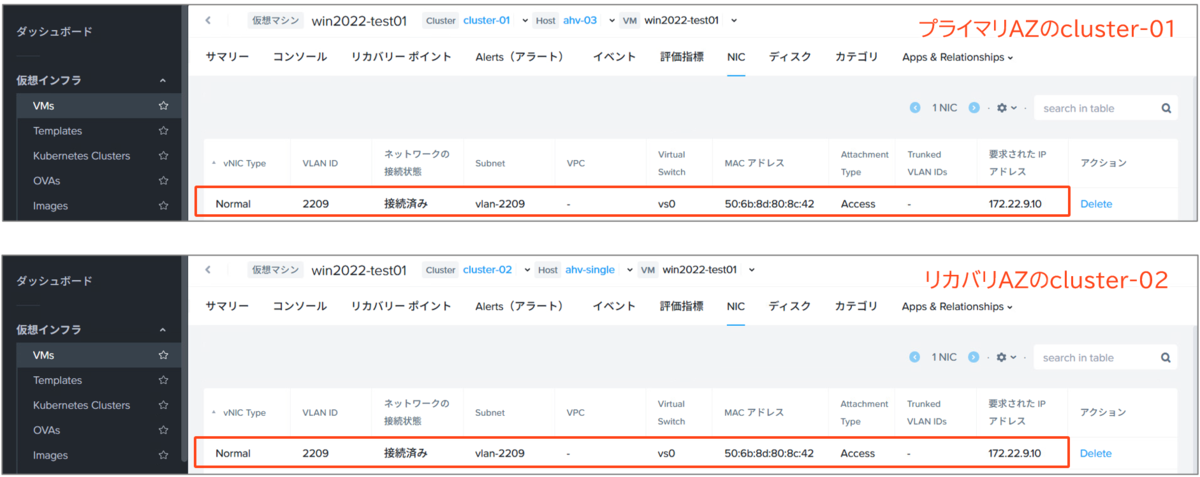
Task: Collapse 仮想インフラ section in cluster-02 screenshot
Action: [x=163, y=330]
